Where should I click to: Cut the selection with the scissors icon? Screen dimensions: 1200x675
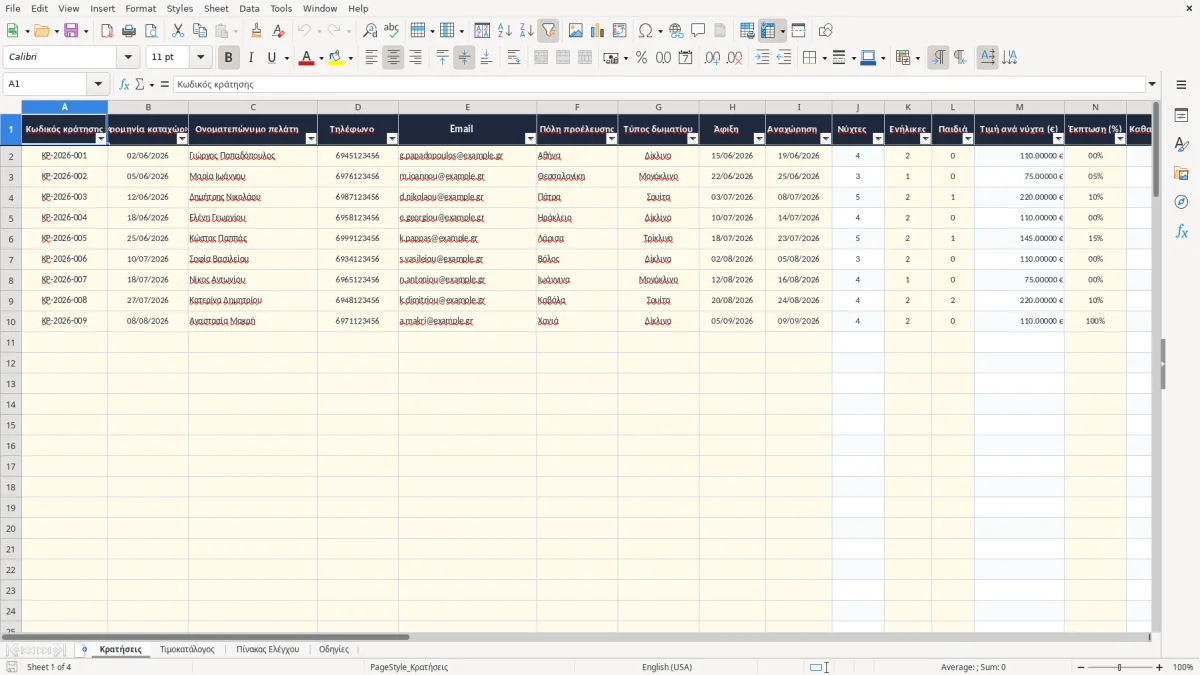(x=177, y=31)
